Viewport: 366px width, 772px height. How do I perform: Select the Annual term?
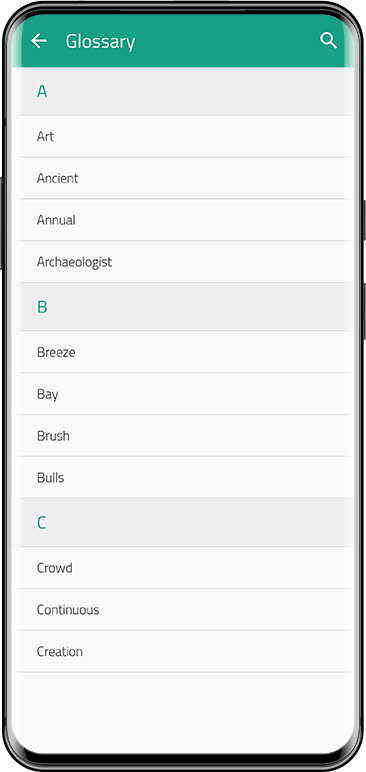tap(183, 220)
